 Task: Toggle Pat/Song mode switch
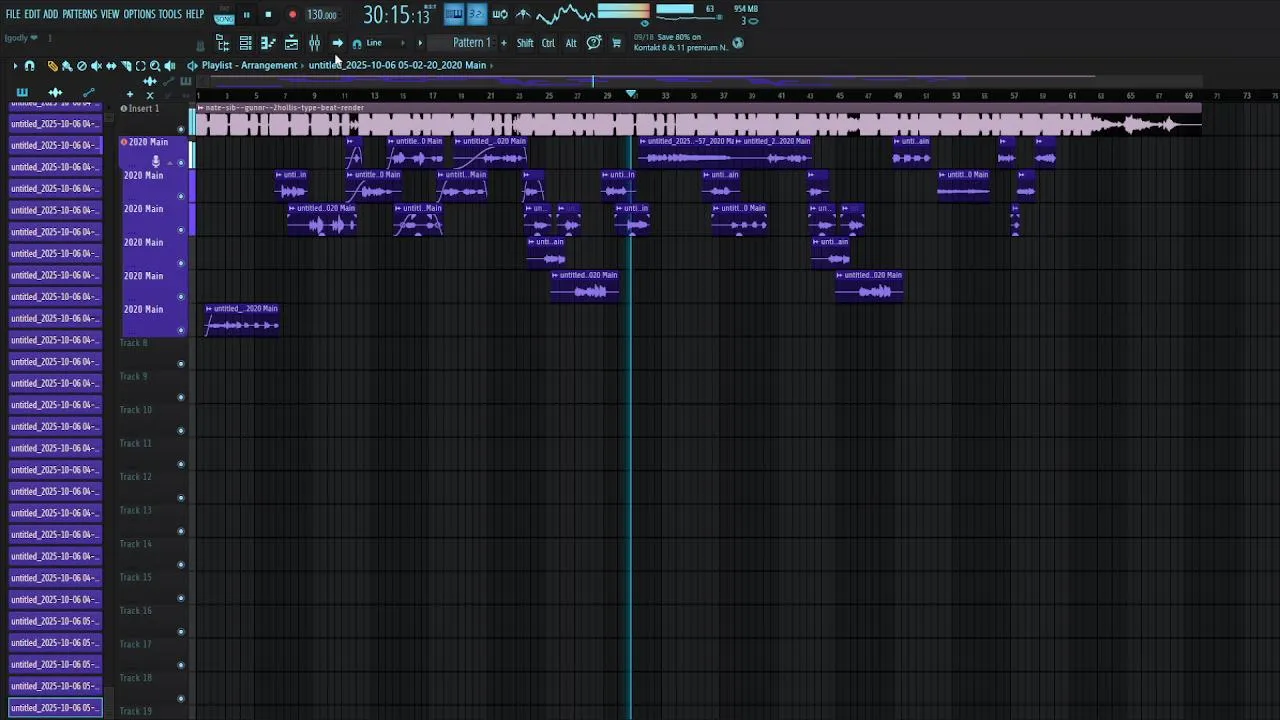(224, 16)
